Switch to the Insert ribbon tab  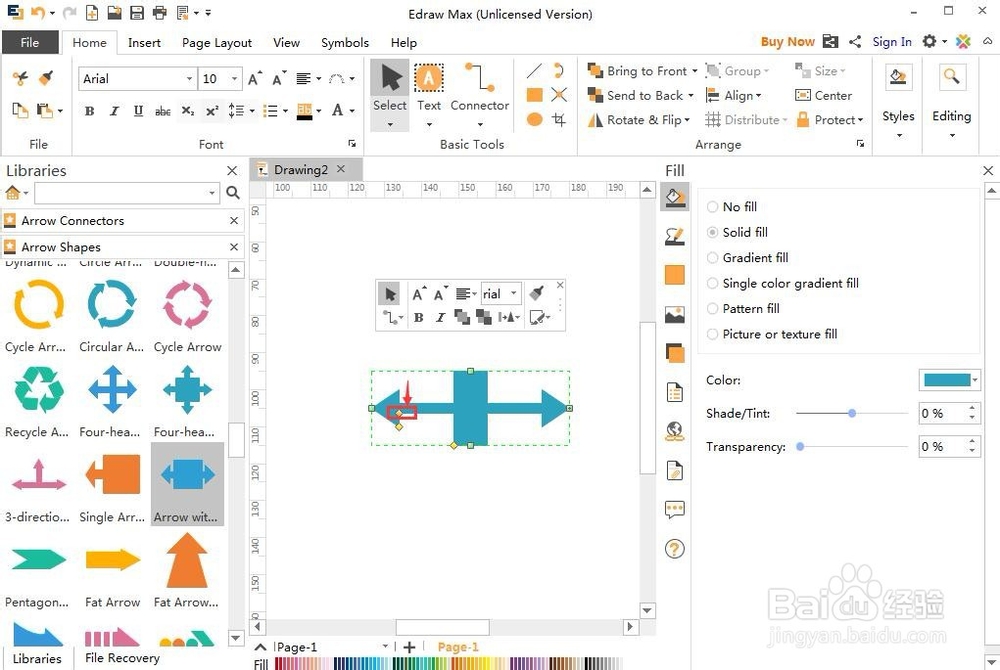(x=144, y=42)
